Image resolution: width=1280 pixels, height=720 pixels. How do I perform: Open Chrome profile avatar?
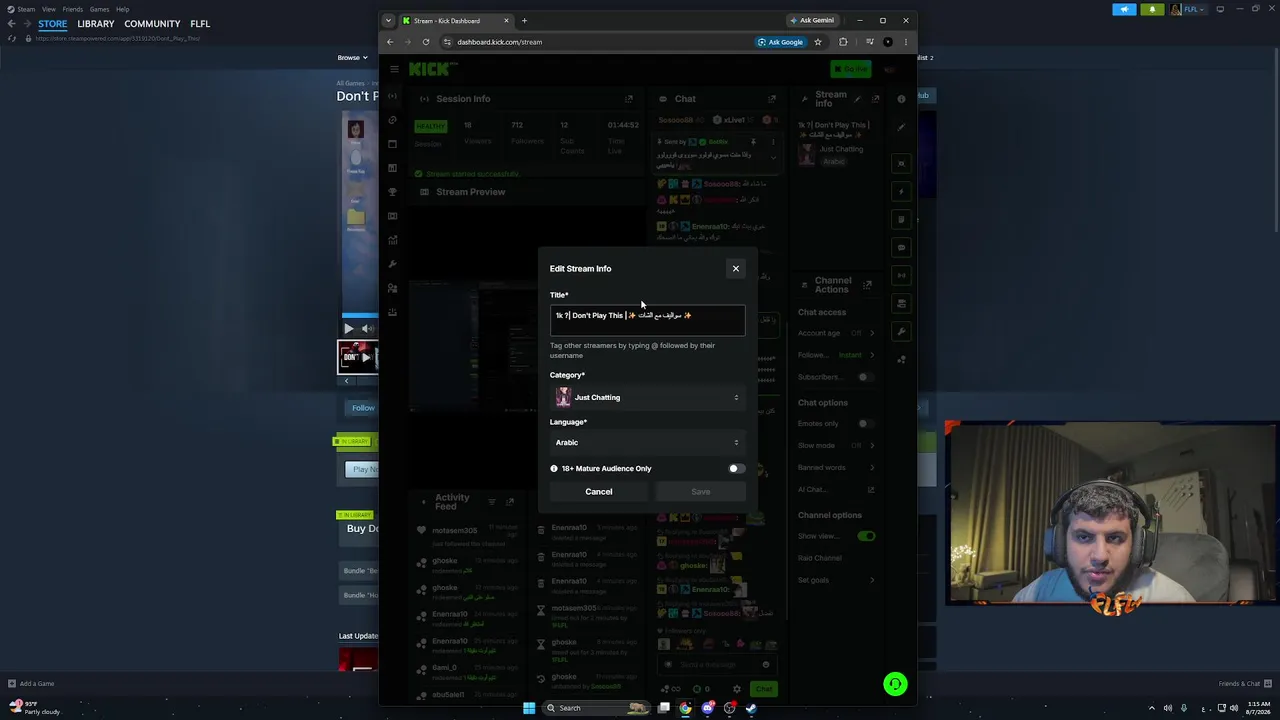pos(888,42)
